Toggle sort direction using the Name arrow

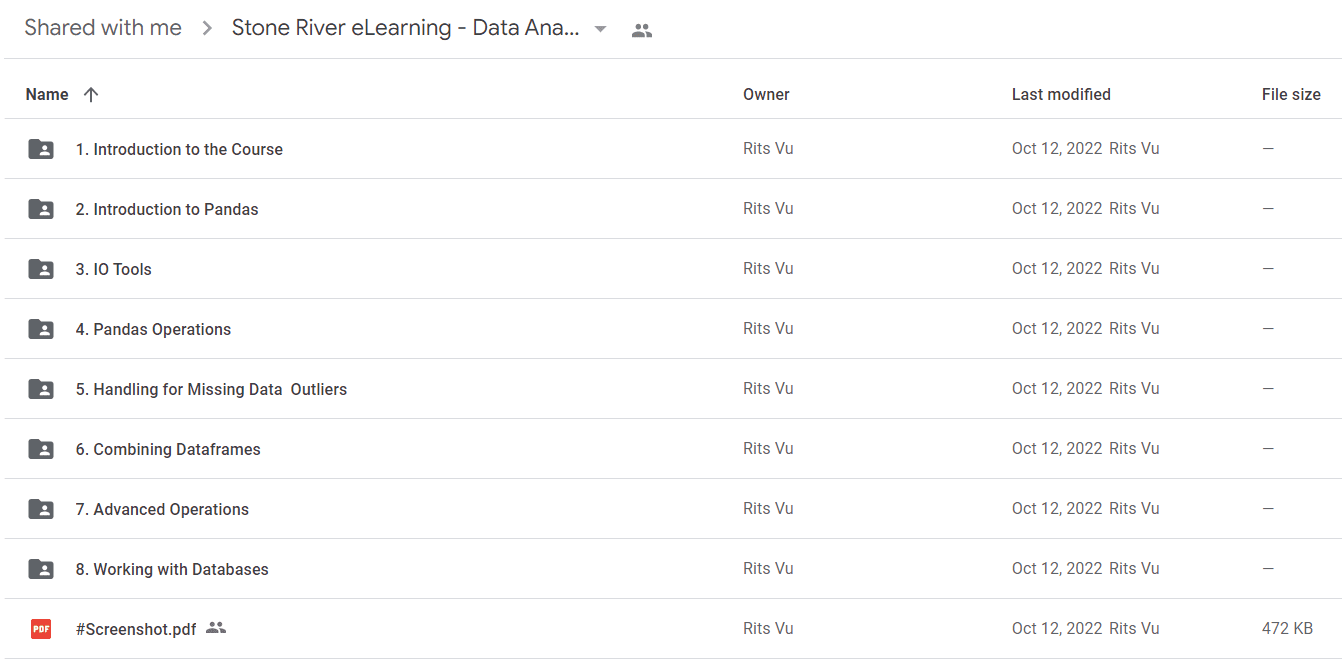91,94
